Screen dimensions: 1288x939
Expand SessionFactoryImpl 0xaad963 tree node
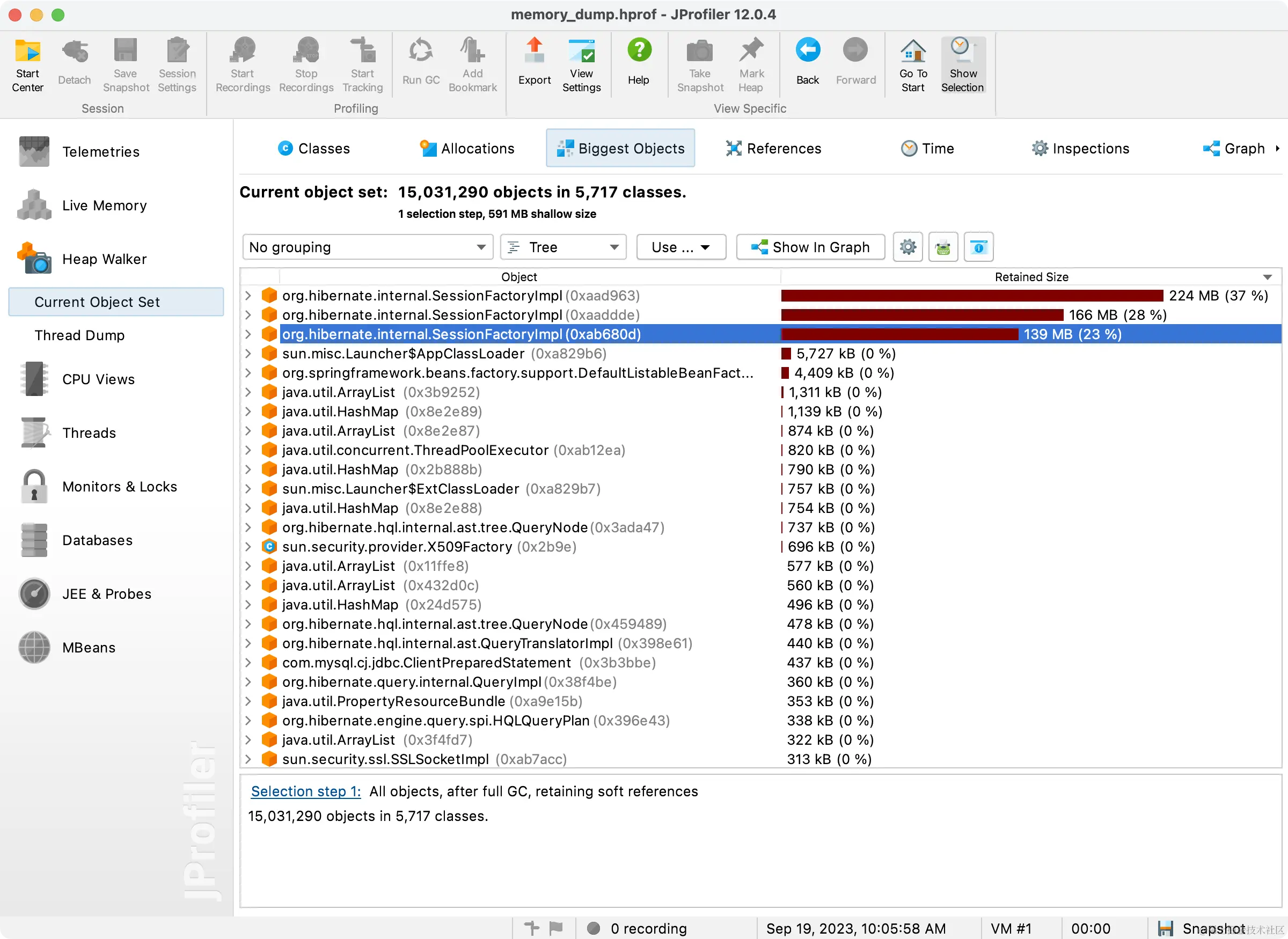coord(248,296)
